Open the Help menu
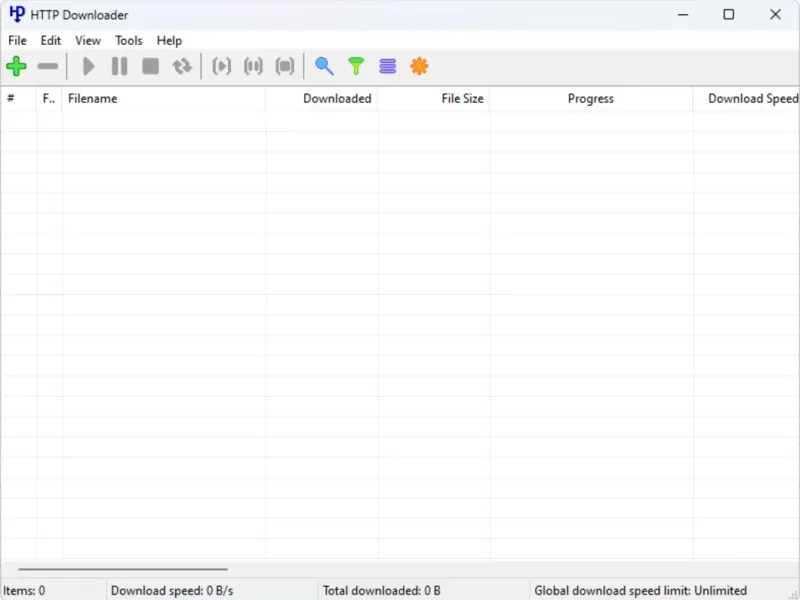 [169, 40]
